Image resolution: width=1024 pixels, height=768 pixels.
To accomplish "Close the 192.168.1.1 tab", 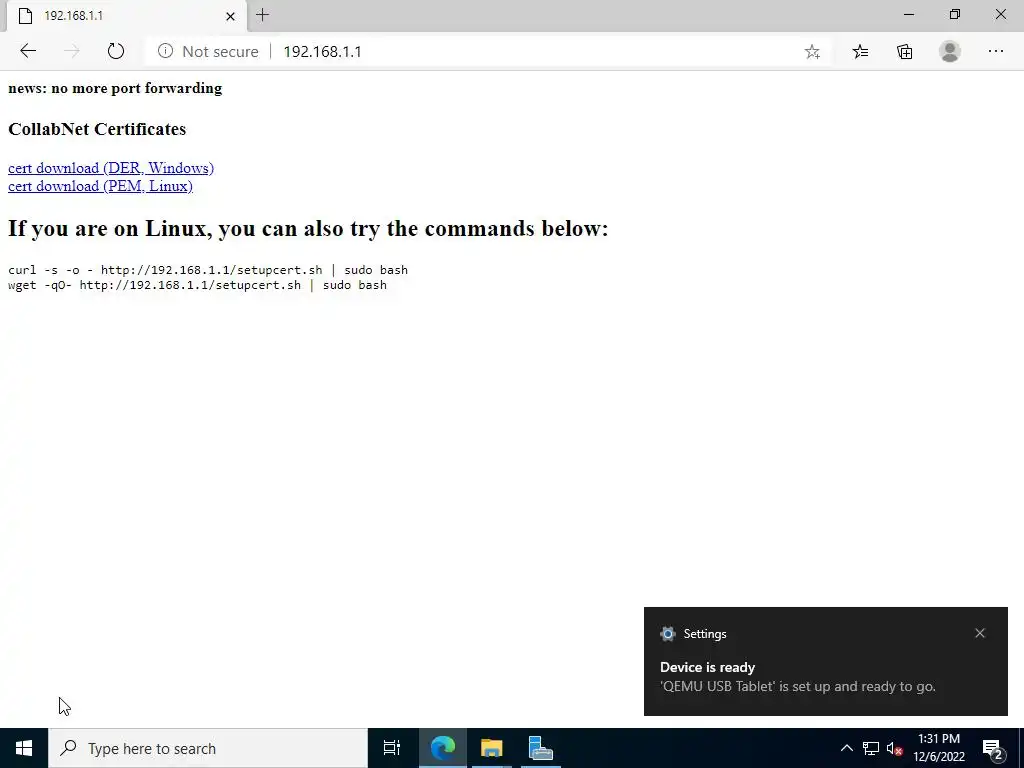I will 230,16.
